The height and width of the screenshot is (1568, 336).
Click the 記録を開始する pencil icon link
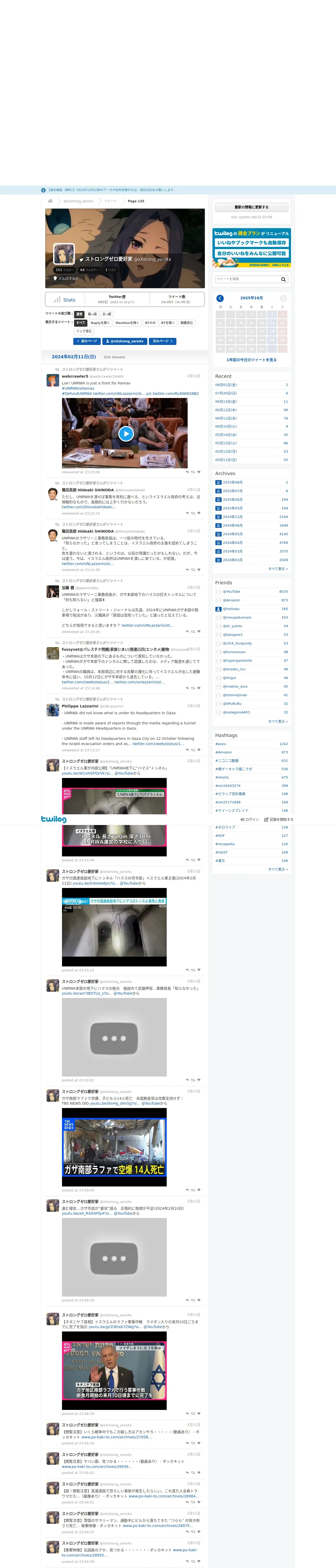coord(279,819)
